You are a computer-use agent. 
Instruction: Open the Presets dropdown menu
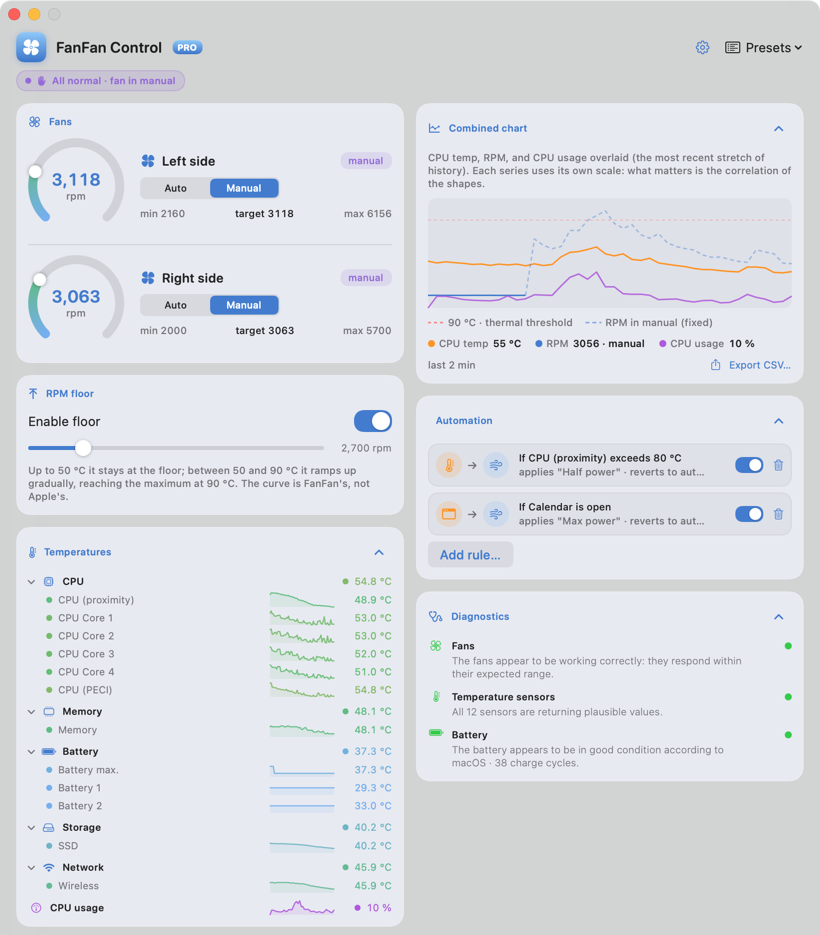763,48
